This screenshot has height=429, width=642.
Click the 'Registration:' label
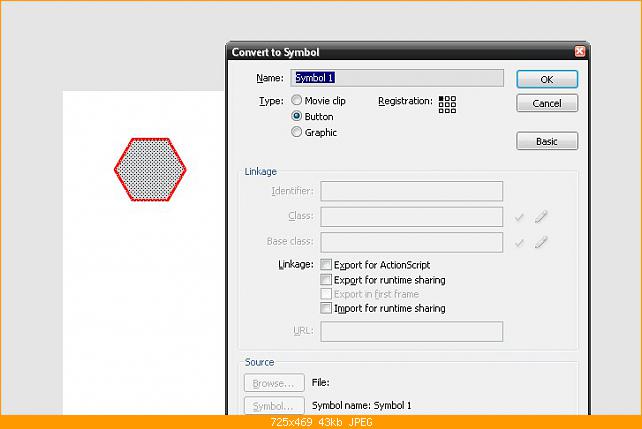coord(405,101)
